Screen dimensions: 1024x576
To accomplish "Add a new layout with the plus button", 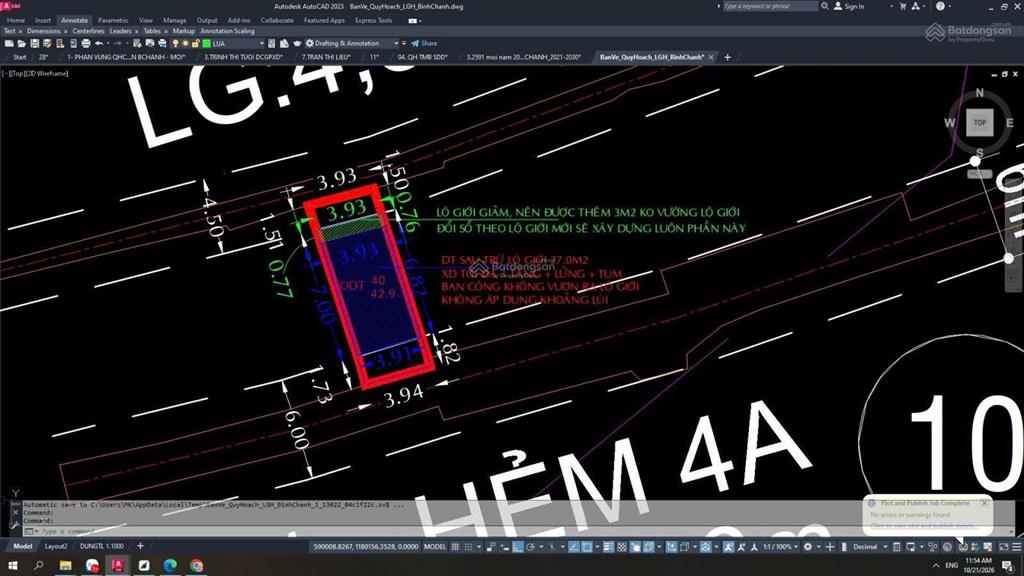I will [140, 546].
